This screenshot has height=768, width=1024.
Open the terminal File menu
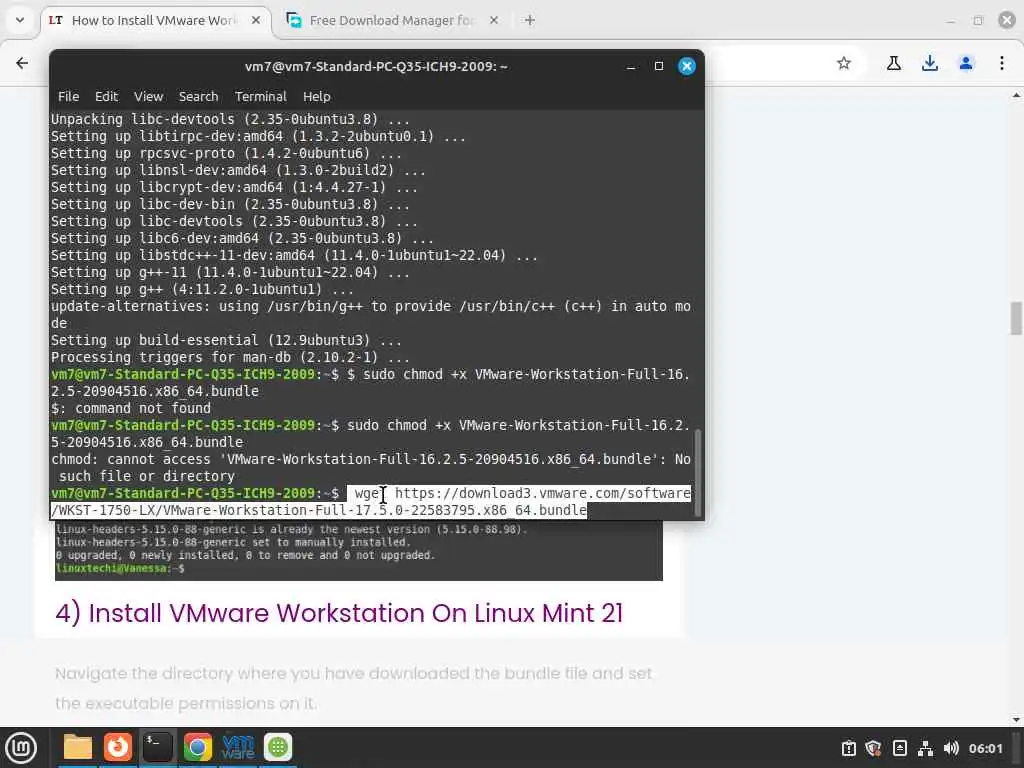click(x=69, y=97)
